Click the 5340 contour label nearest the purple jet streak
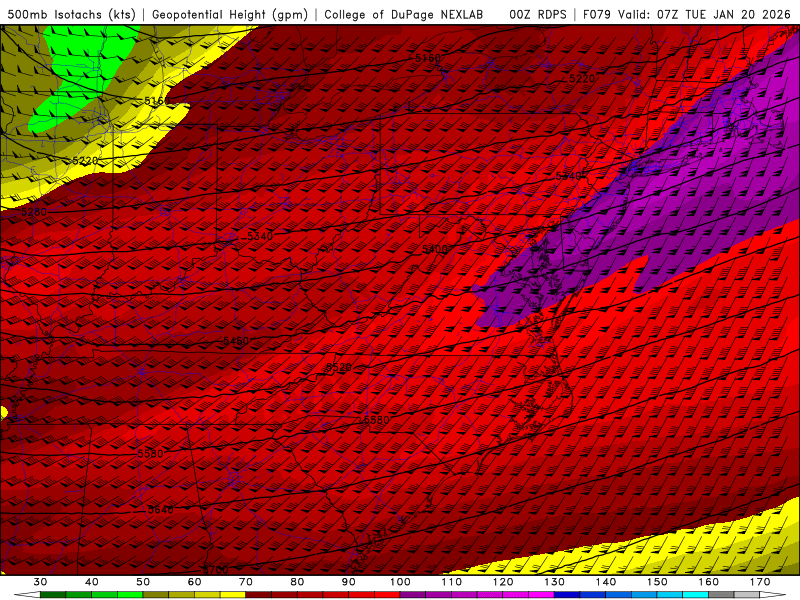Image resolution: width=800 pixels, height=600 pixels. [x=568, y=176]
